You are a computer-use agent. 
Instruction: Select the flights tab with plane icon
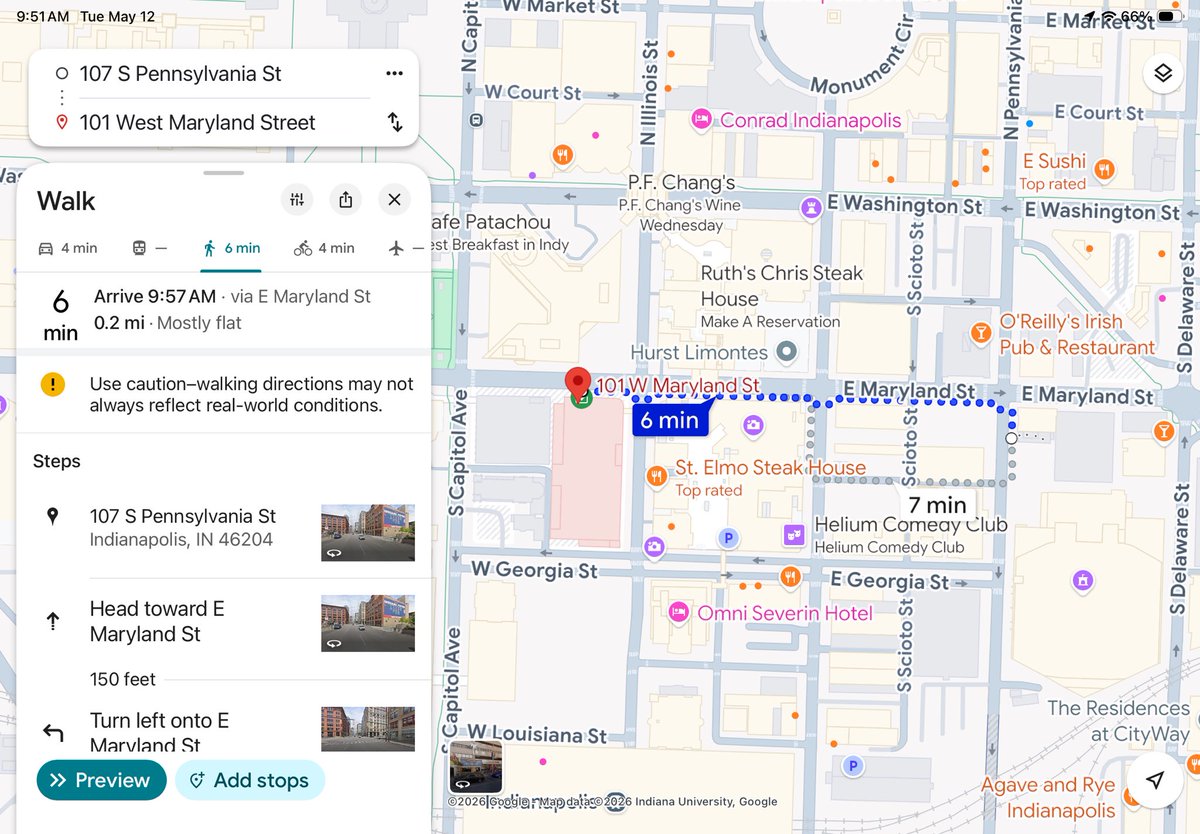404,248
